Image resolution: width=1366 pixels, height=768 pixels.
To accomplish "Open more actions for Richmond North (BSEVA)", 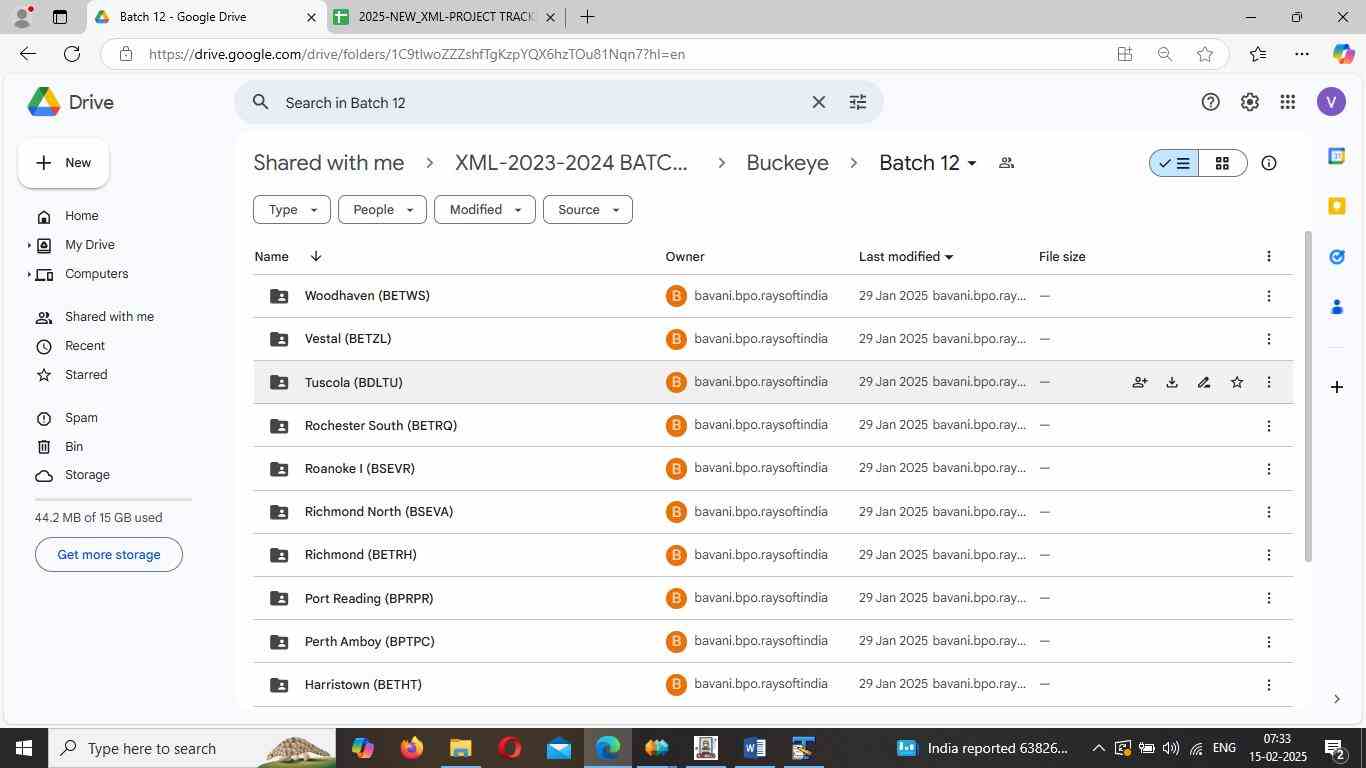I will pos(1268,512).
